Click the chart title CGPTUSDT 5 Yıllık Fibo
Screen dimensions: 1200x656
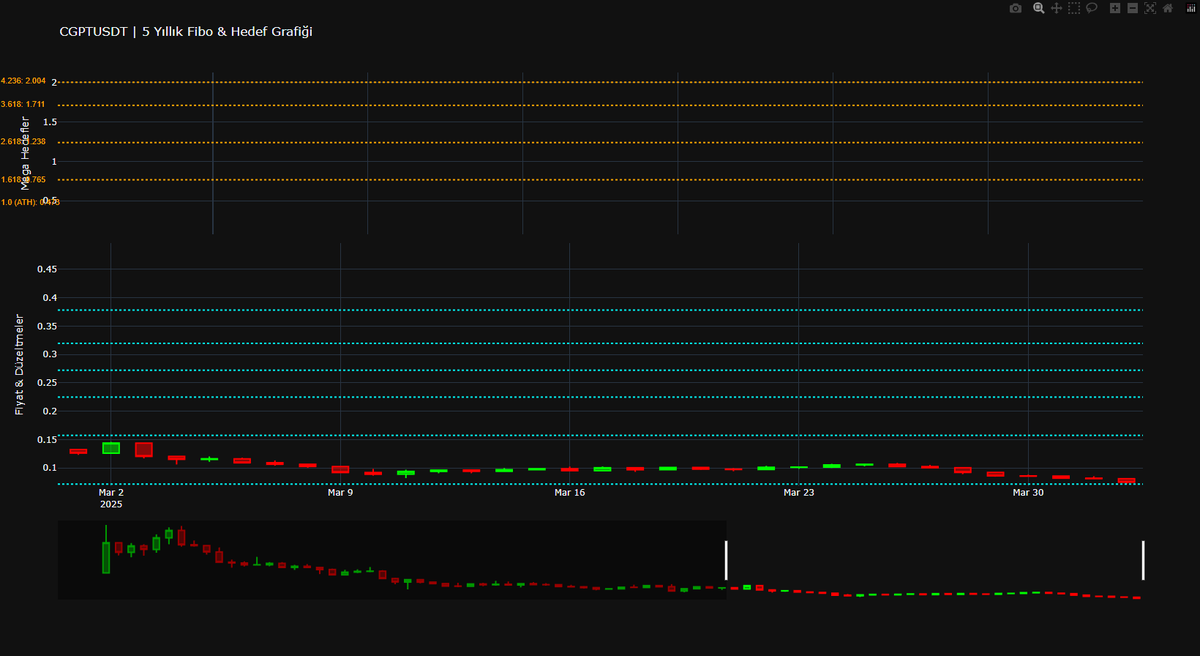coord(186,32)
